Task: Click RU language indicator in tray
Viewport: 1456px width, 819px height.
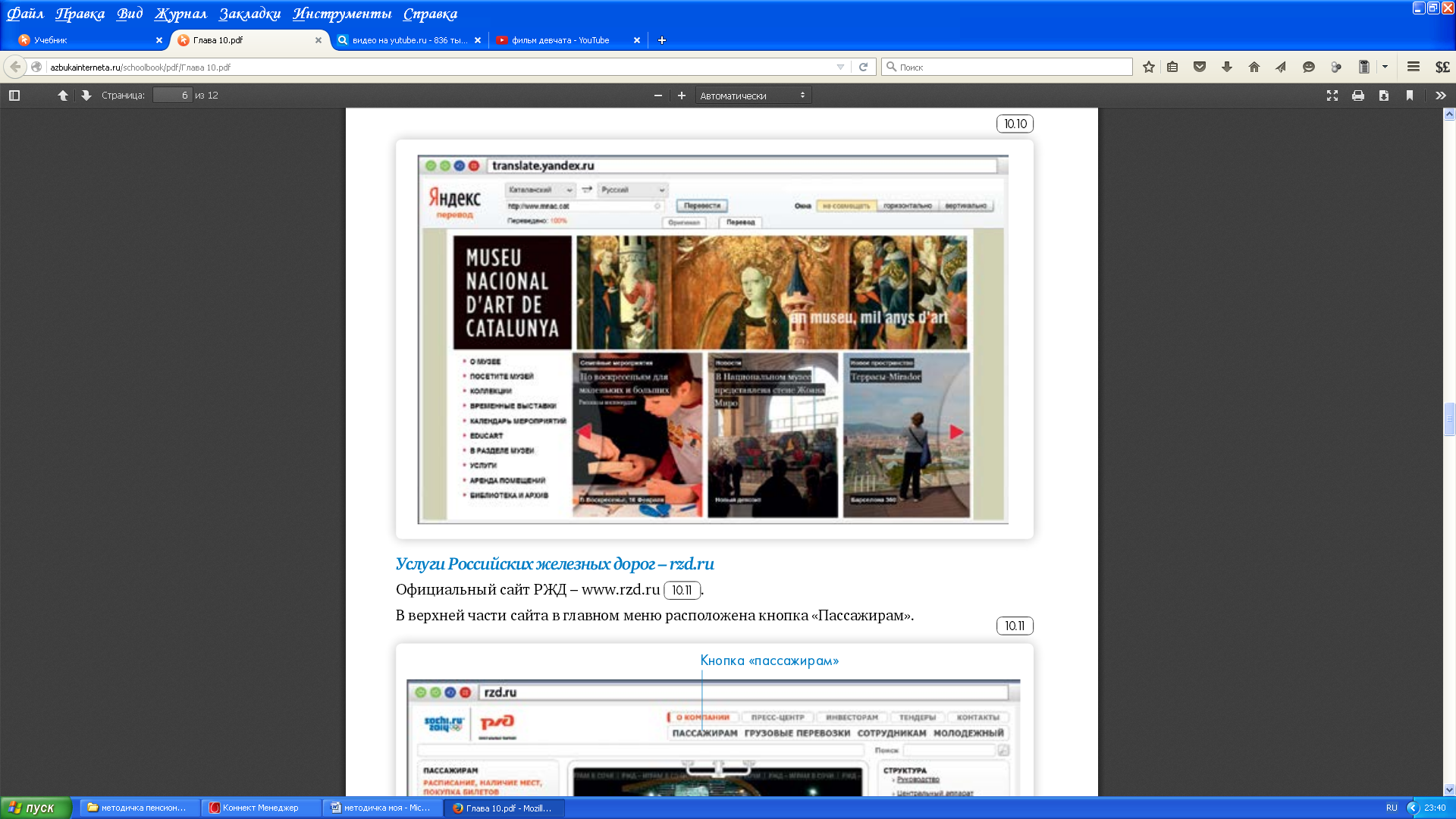Action: [1392, 808]
